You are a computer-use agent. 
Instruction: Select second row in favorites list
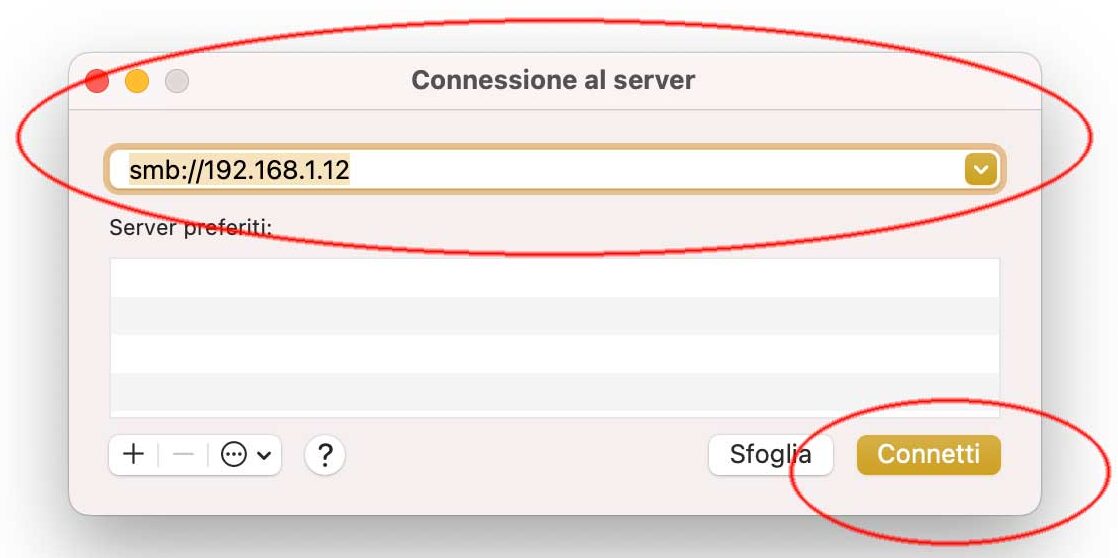[555, 316]
